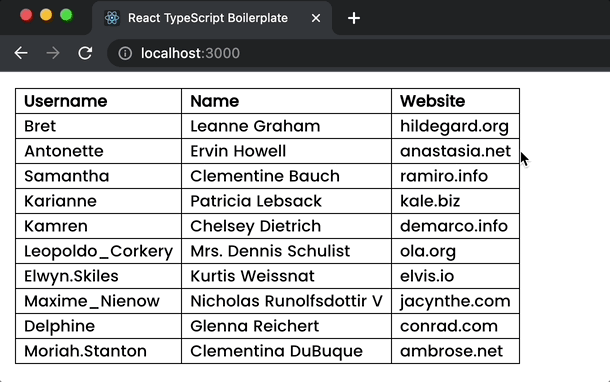Select the hildegard.org website cell
Image resolution: width=610 pixels, height=382 pixels.
pyautogui.click(x=455, y=126)
